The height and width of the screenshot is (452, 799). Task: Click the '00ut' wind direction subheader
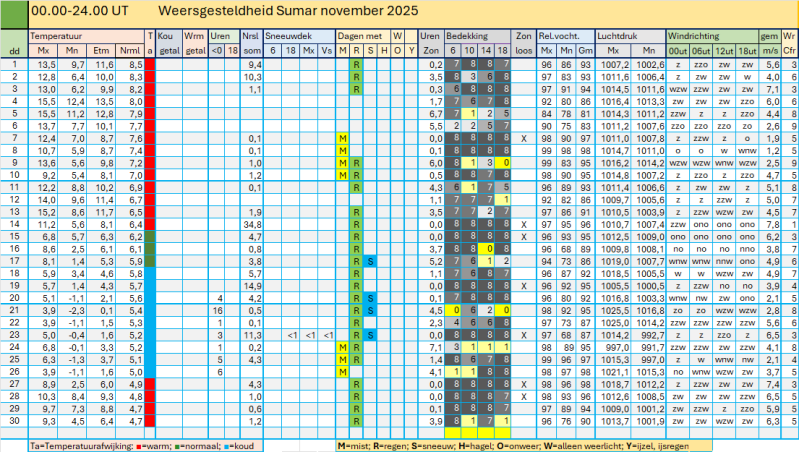[x=678, y=50]
